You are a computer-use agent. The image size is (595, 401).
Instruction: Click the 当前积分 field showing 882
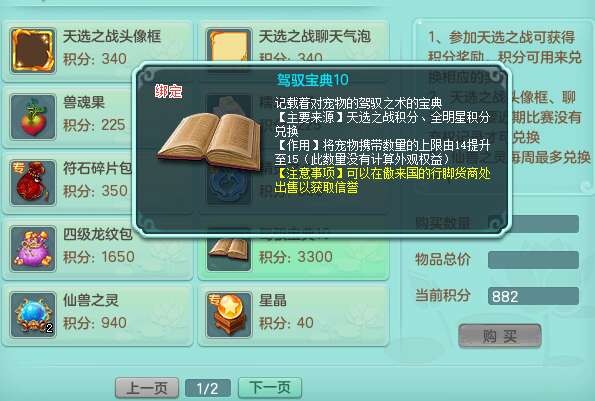pyautogui.click(x=533, y=296)
